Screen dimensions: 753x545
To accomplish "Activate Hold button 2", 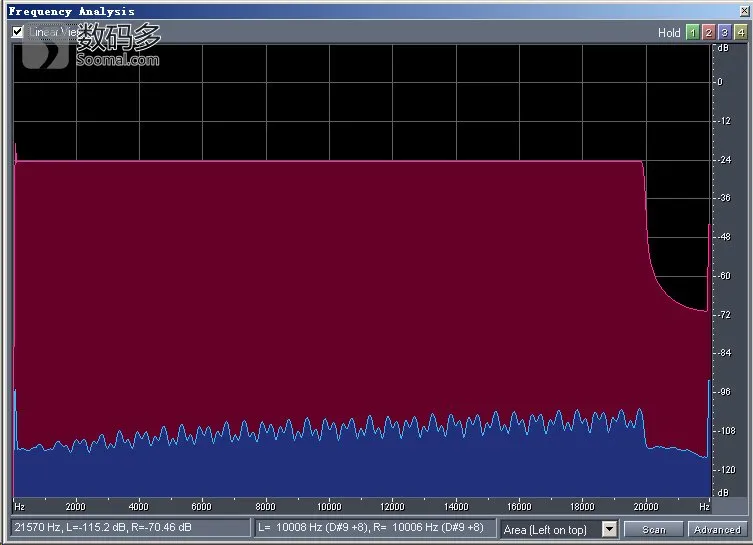I will point(708,33).
